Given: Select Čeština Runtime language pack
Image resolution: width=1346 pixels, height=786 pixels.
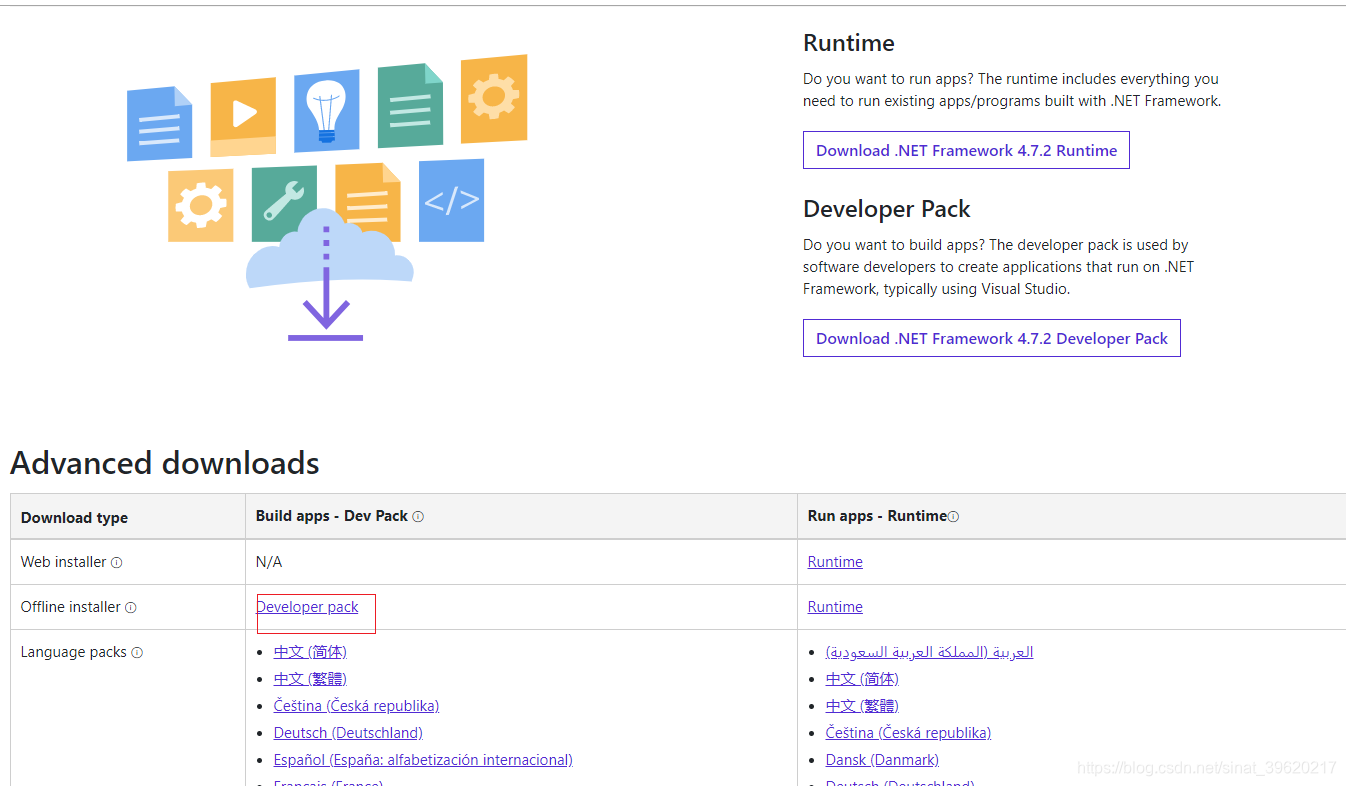Looking at the screenshot, I should point(908,733).
